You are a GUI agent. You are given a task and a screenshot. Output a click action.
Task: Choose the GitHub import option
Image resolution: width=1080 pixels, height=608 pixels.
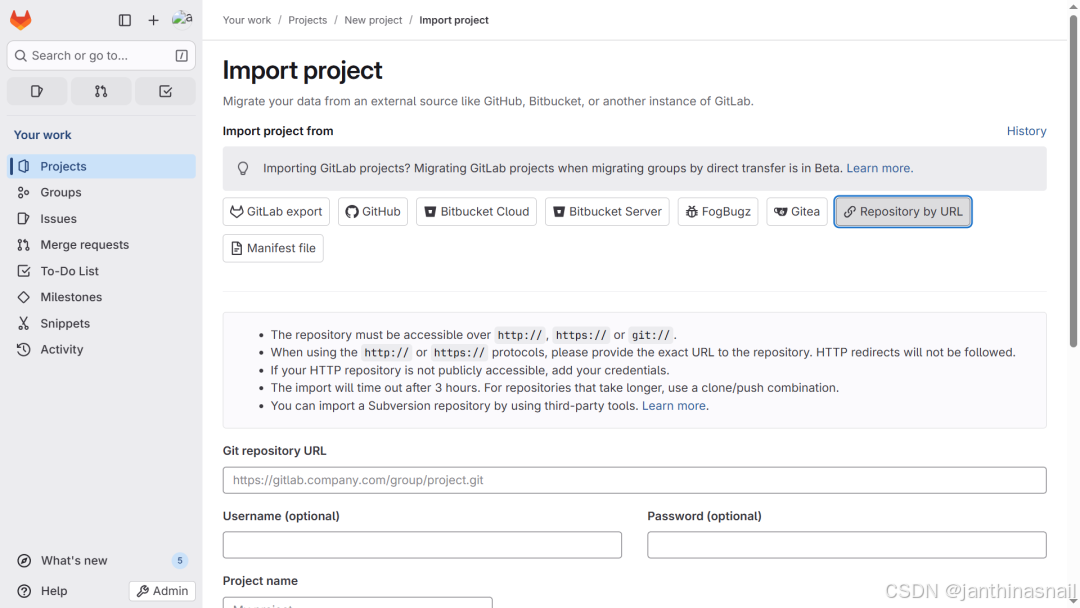(373, 211)
